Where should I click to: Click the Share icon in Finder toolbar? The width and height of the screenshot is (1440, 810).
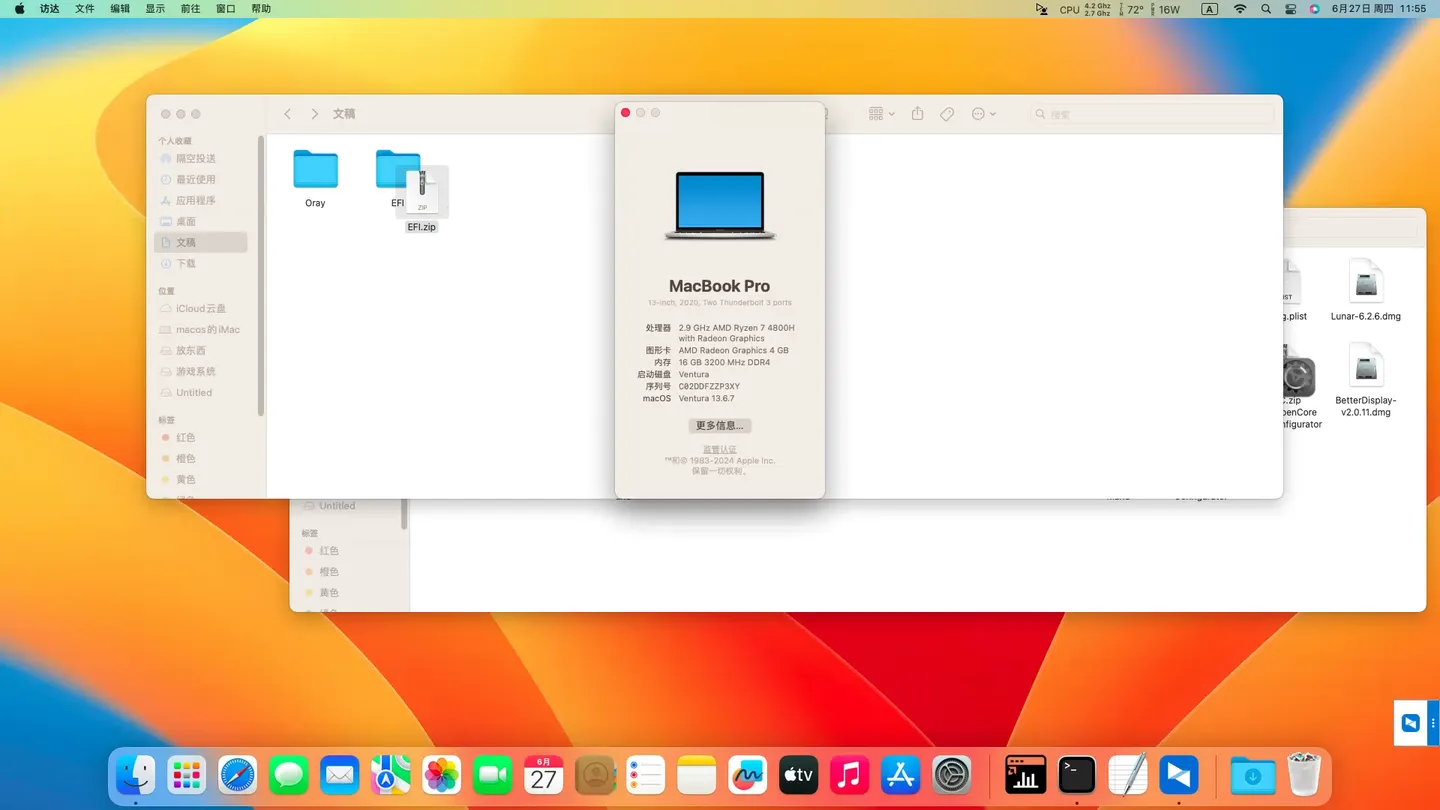pos(917,114)
